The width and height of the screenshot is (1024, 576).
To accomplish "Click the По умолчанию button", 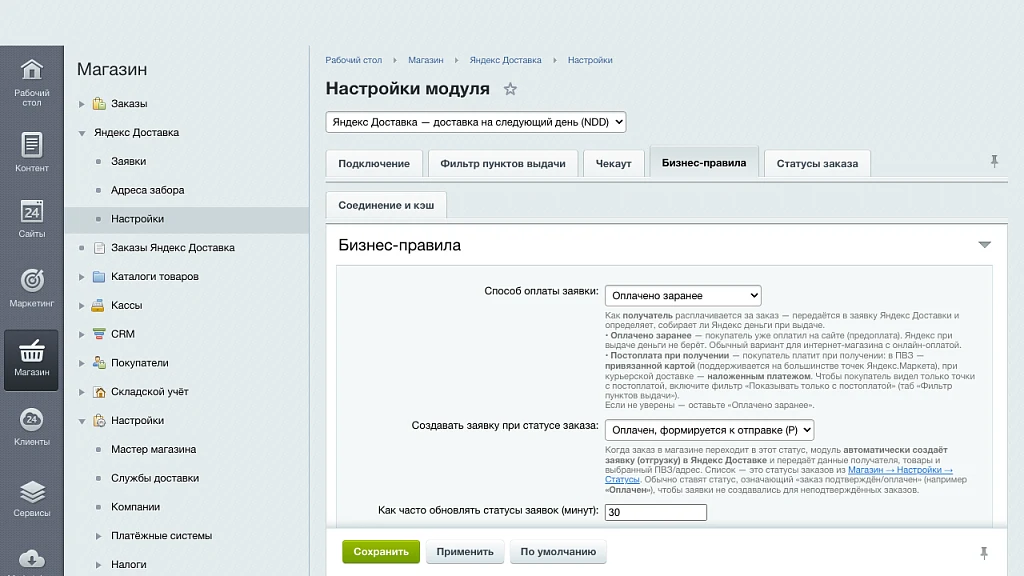I will (558, 552).
